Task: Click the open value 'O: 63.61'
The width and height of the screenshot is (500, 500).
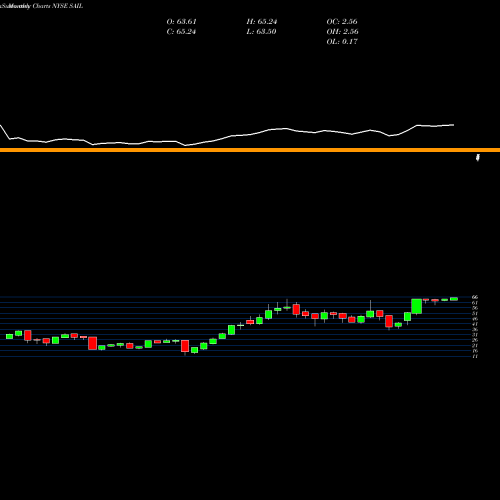Action: pos(181,22)
